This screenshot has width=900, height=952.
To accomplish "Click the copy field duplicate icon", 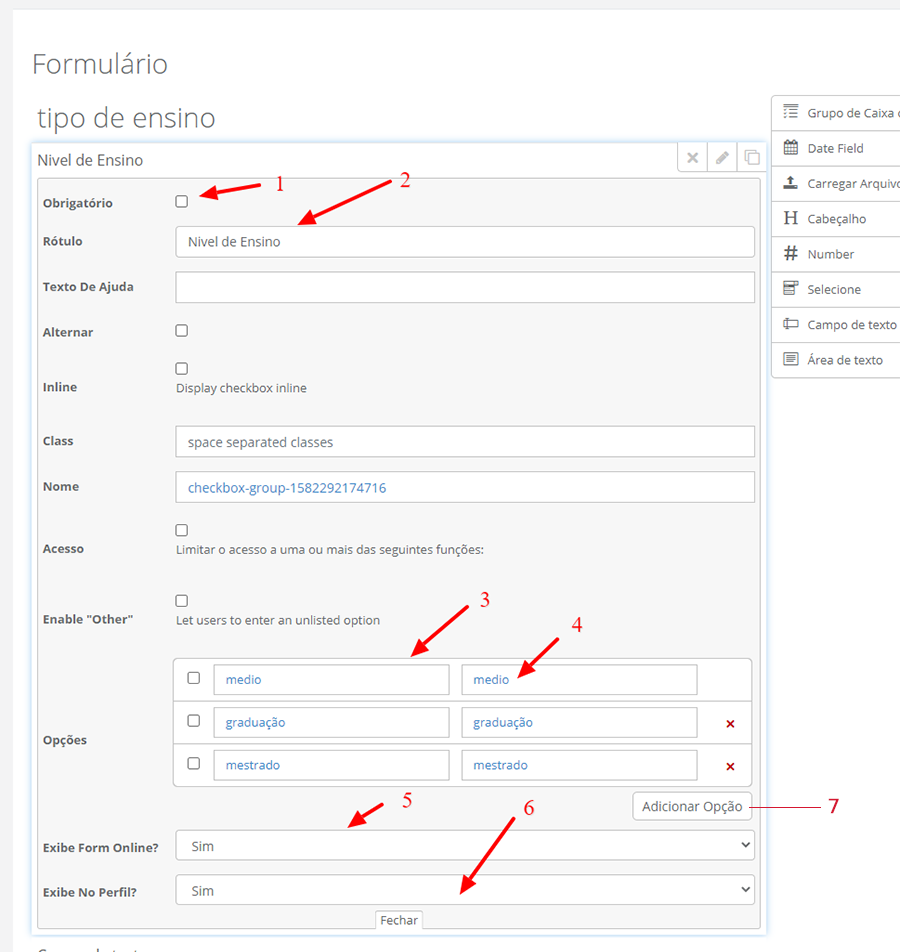I will click(751, 158).
